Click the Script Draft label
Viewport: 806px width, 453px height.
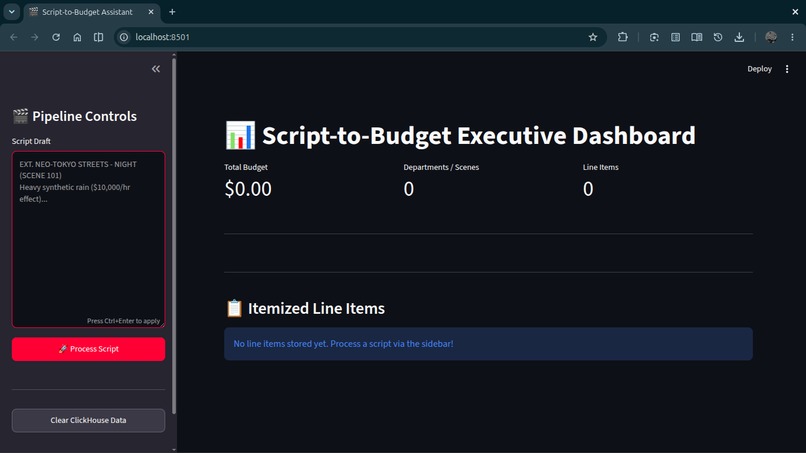pos(31,141)
